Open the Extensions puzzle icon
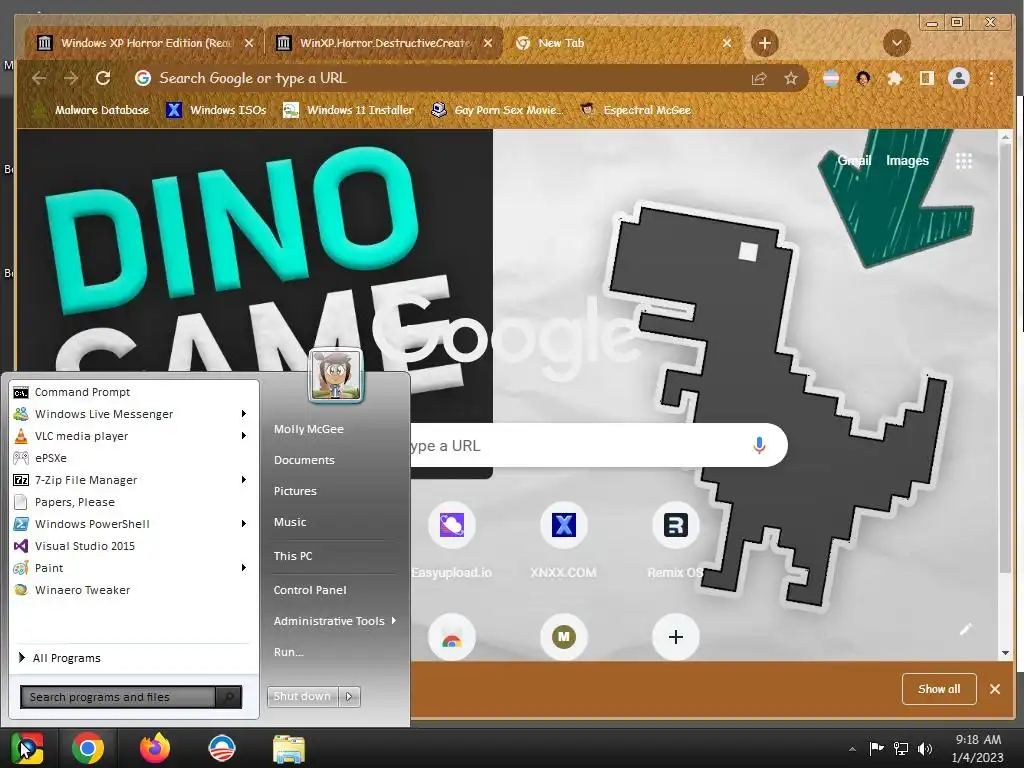Screen dimensions: 1024x768 [x=895, y=79]
